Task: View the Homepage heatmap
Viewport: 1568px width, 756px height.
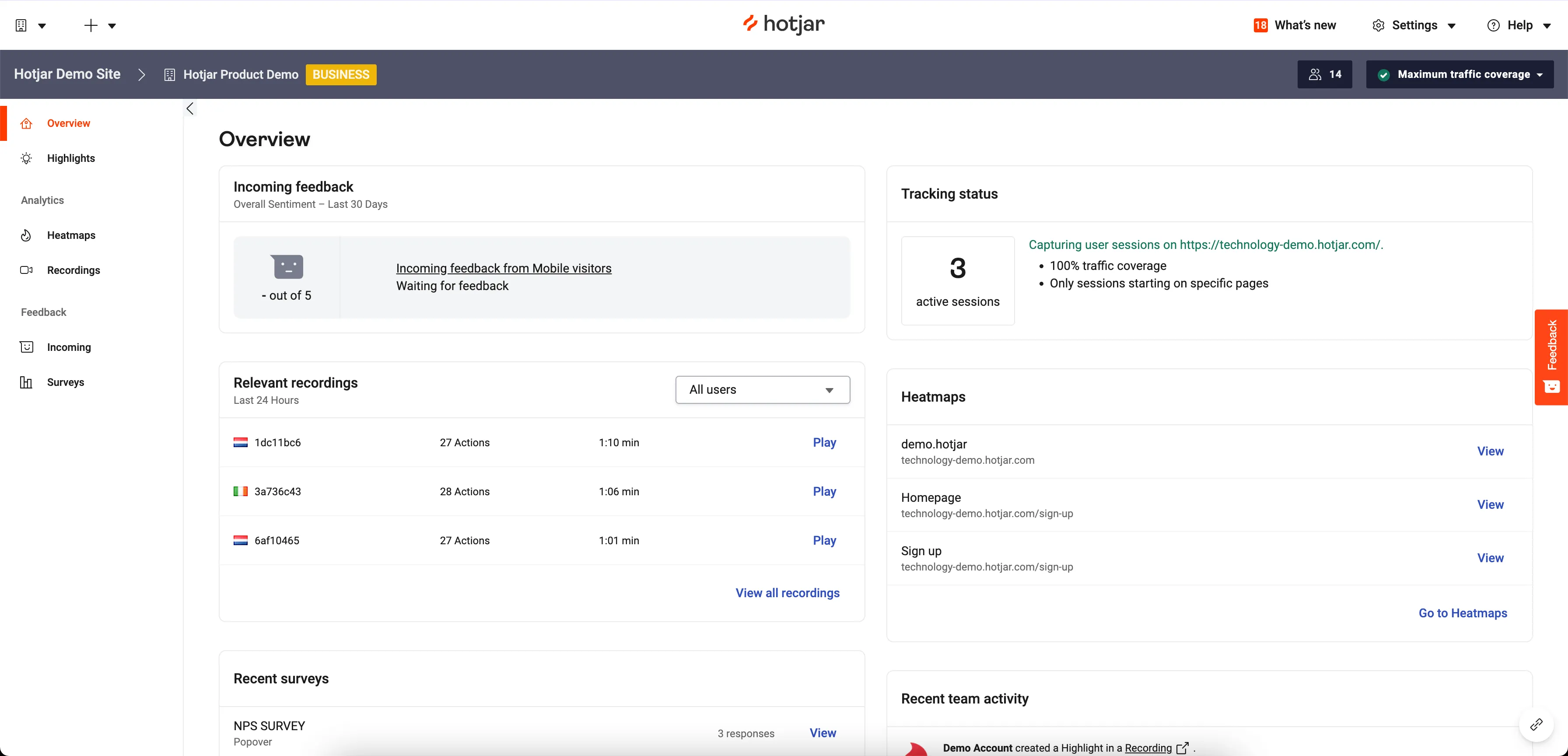Action: tap(1490, 504)
